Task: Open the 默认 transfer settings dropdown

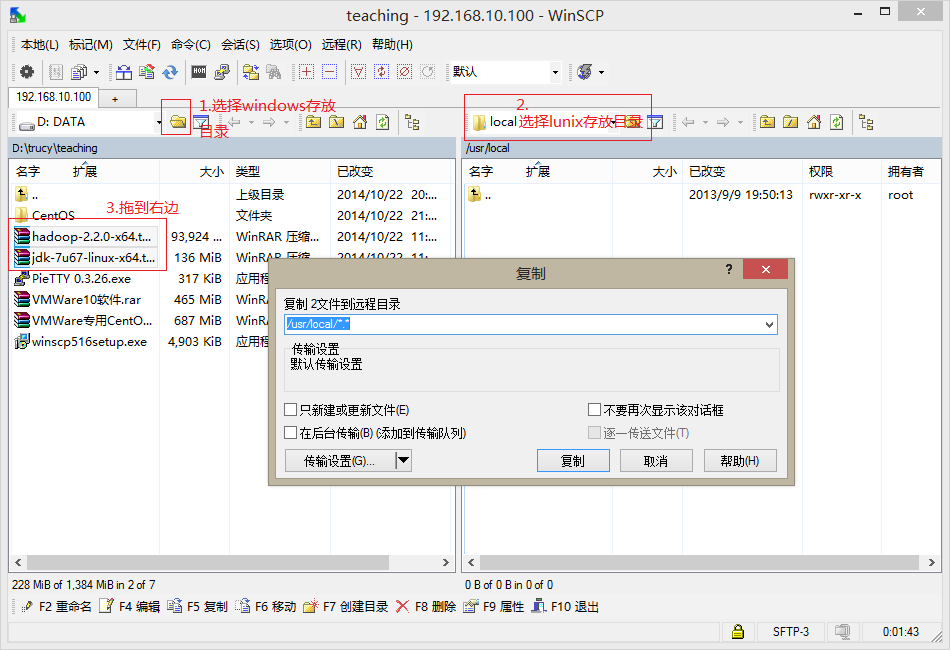Action: click(555, 72)
